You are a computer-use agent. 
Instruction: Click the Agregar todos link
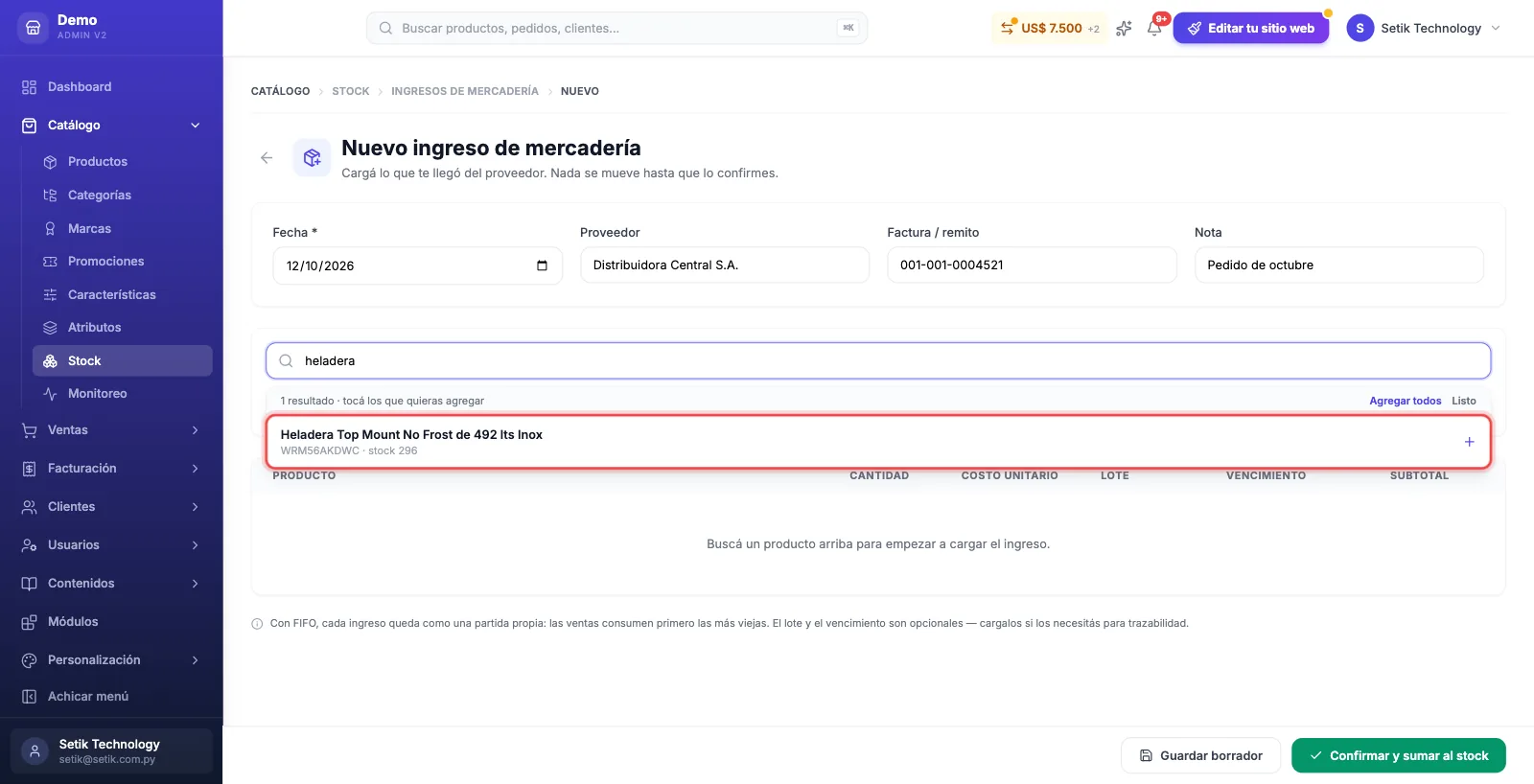click(1405, 401)
